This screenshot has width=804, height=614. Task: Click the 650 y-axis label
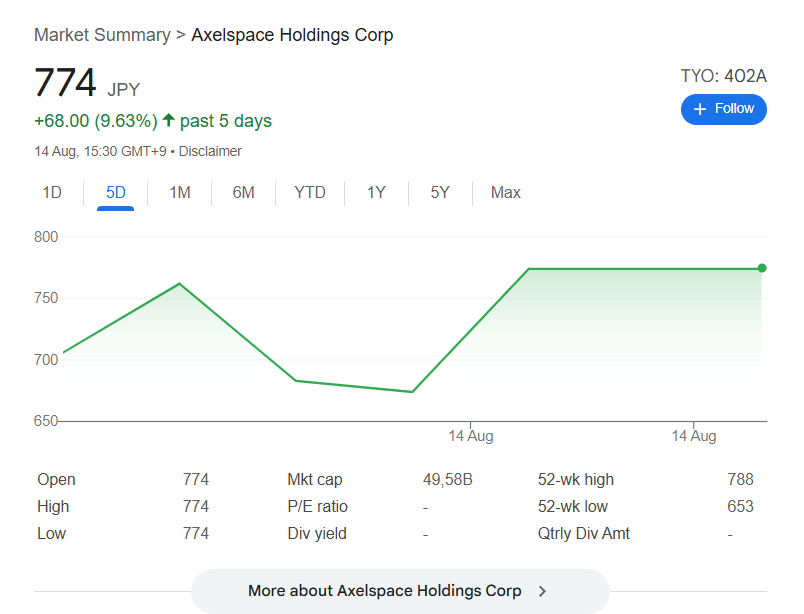(46, 421)
